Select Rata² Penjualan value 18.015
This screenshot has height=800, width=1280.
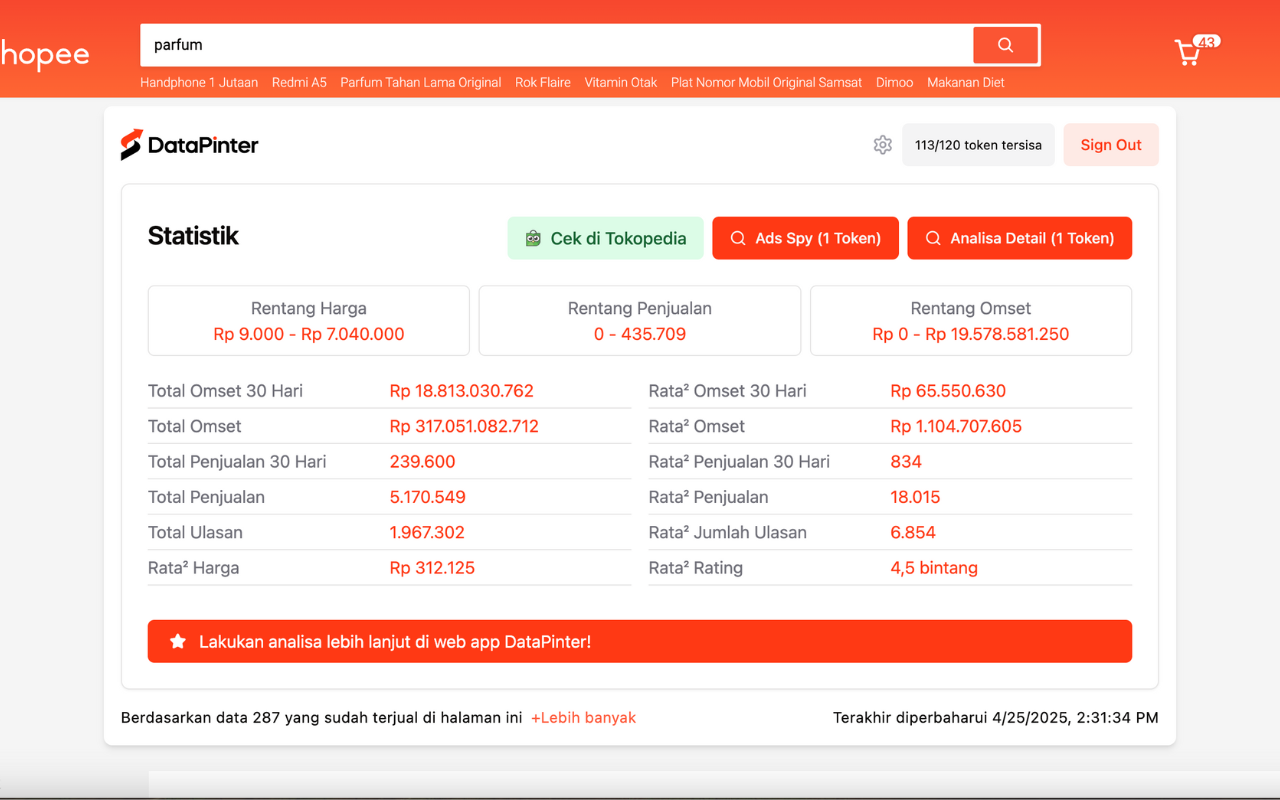tap(915, 497)
